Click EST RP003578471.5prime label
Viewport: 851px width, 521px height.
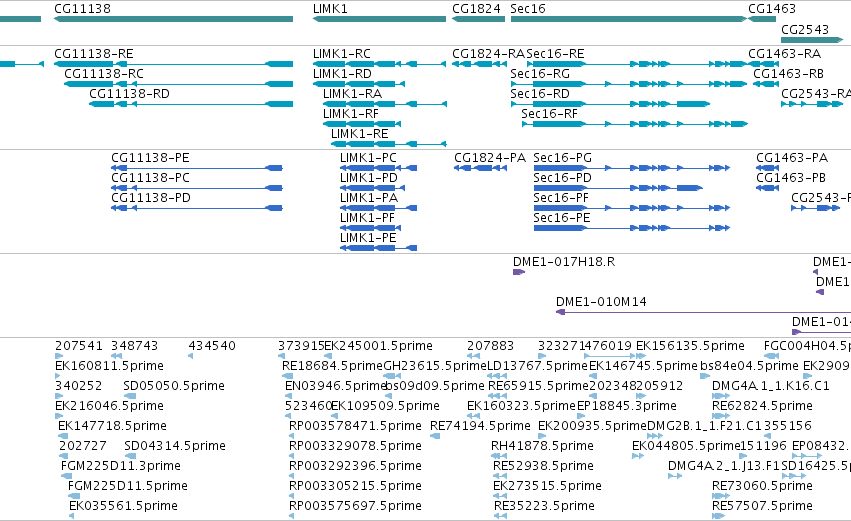(355, 426)
